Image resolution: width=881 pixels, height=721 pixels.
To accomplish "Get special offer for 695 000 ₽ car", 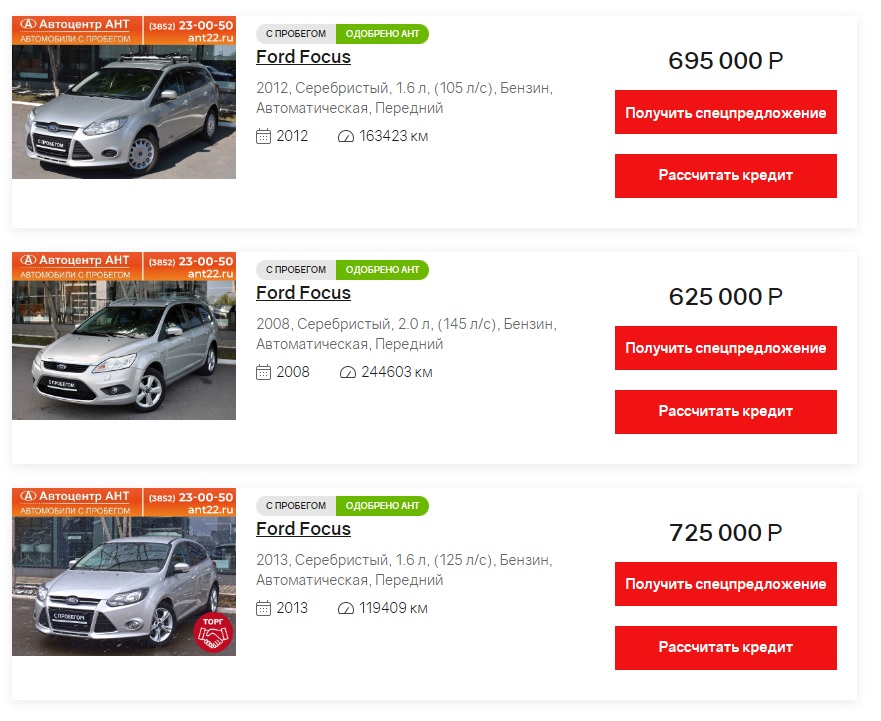I will tap(725, 112).
